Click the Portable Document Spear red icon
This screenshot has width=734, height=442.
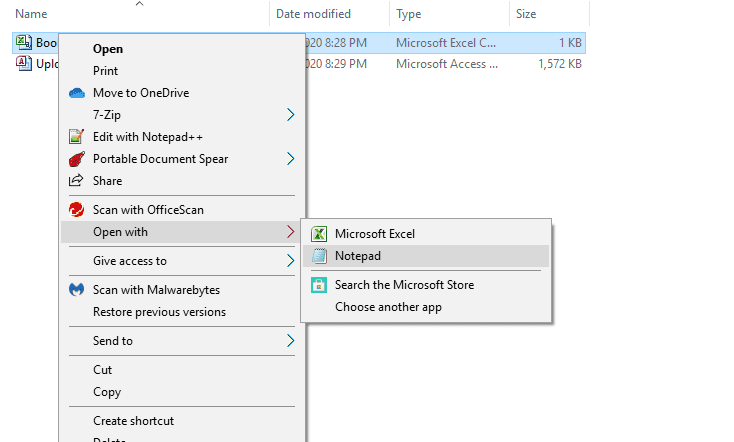[77, 159]
